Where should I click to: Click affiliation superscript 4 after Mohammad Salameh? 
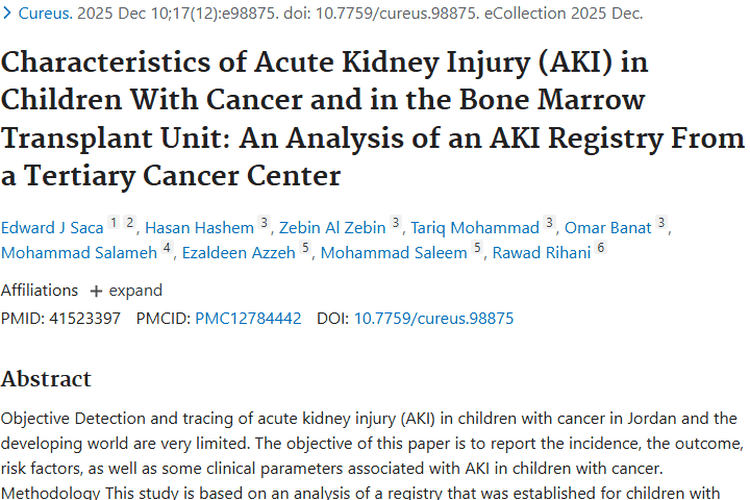coord(168,248)
